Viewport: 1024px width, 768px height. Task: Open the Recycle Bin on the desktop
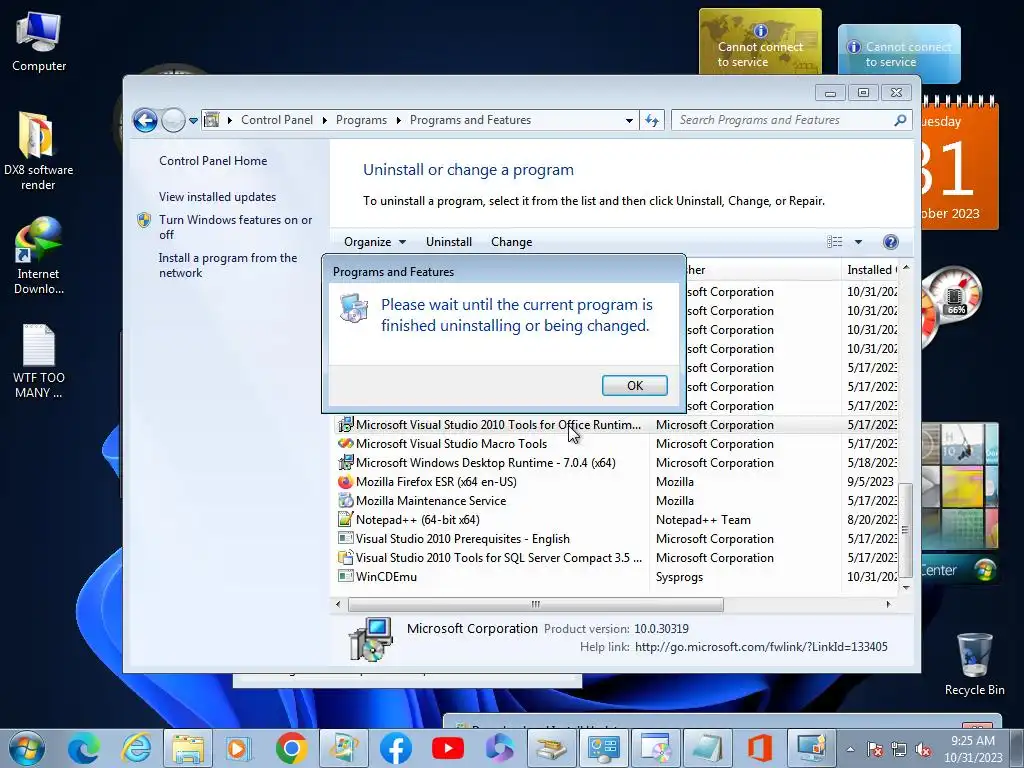(974, 664)
